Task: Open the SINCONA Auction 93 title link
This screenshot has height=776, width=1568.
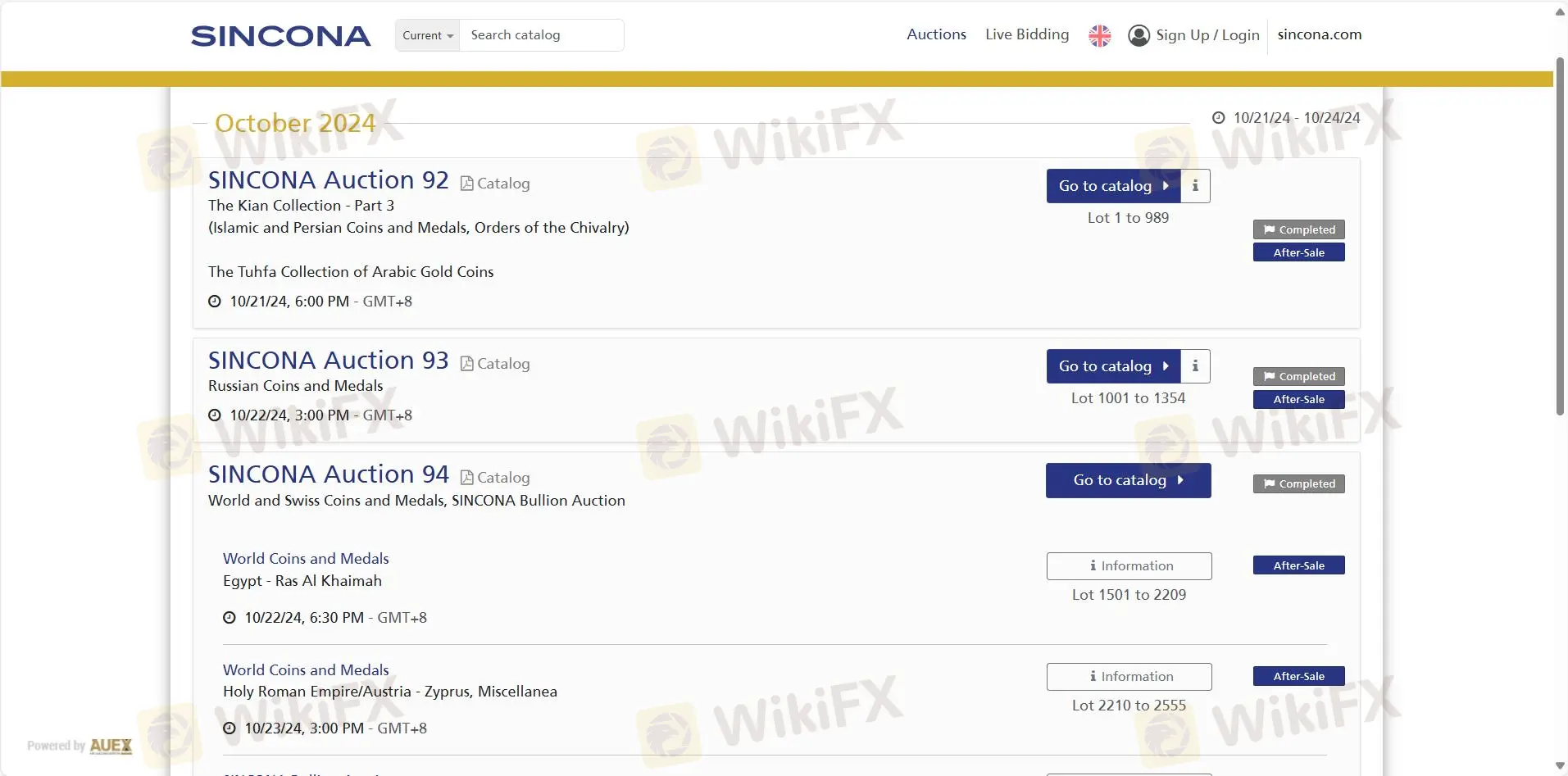Action: pos(328,361)
